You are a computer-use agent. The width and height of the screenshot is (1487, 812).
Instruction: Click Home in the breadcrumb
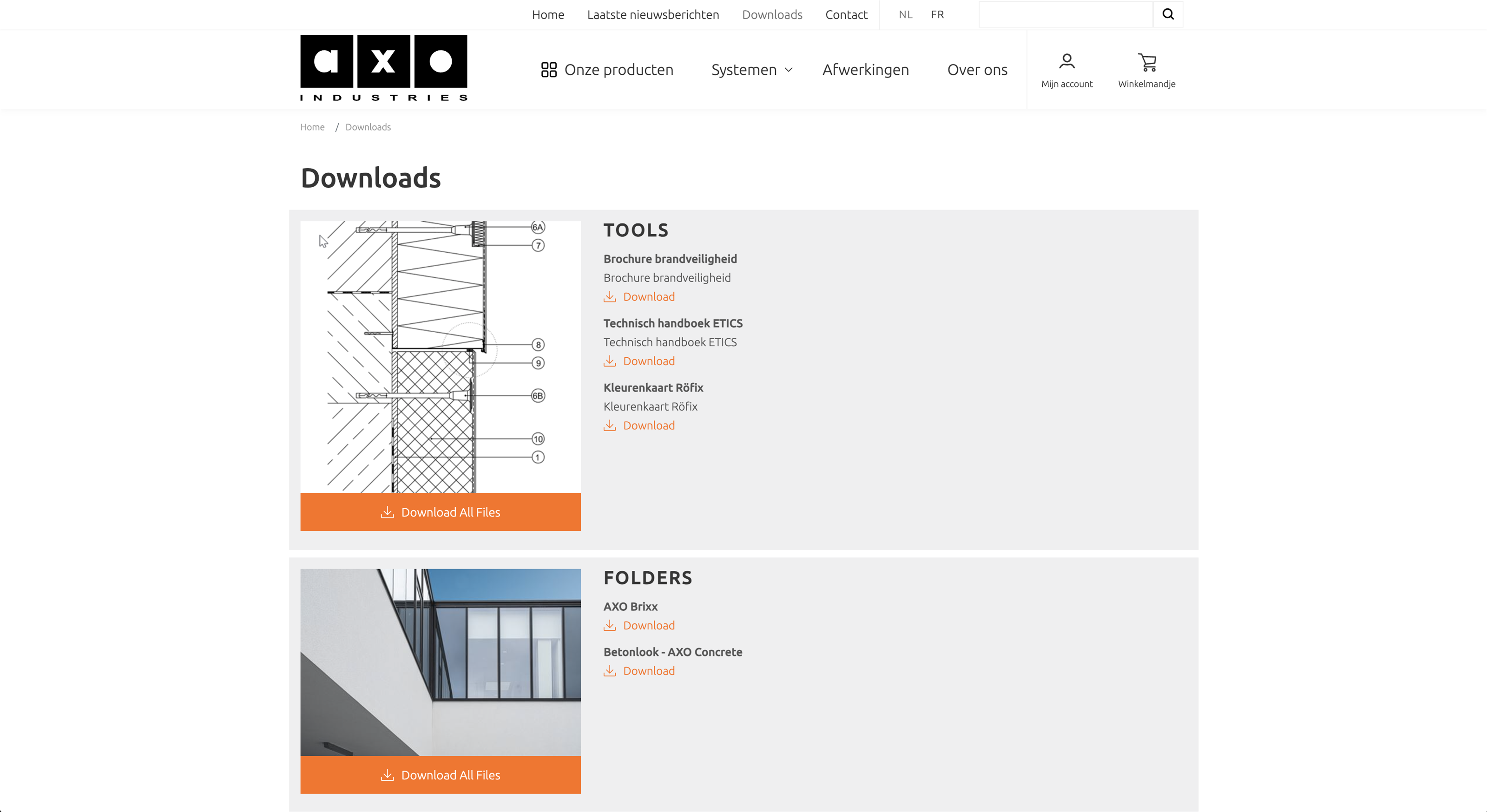point(312,127)
